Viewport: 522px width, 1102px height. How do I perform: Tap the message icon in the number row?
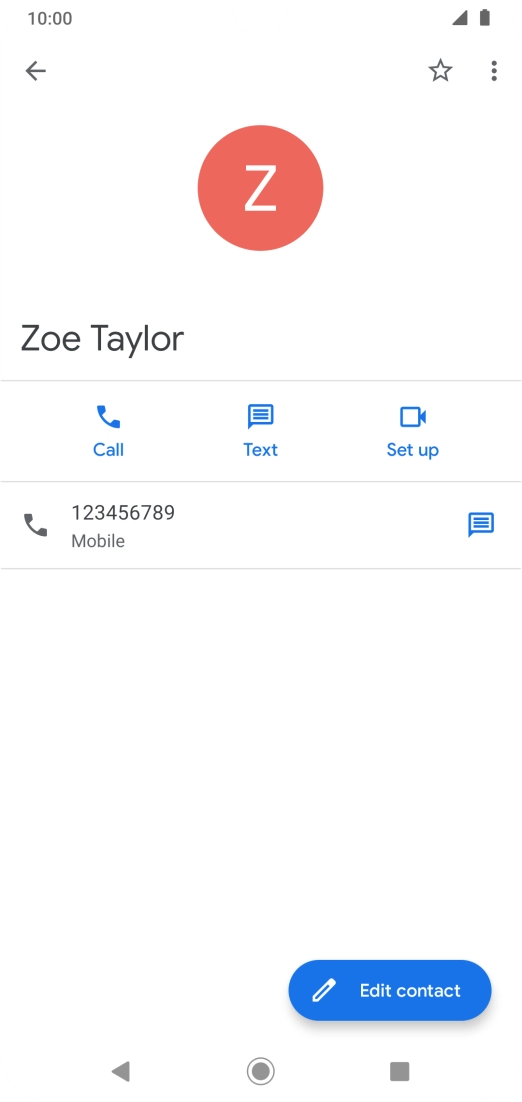click(x=481, y=525)
